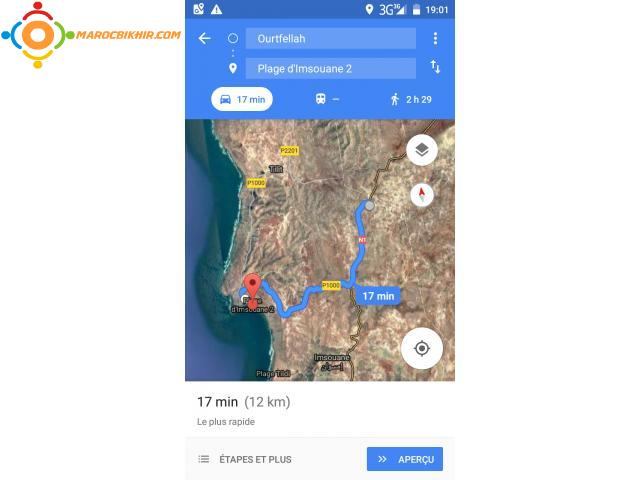Viewport: 640px width, 480px height.
Task: Tap the grey origin marker on the route
Action: [x=369, y=206]
